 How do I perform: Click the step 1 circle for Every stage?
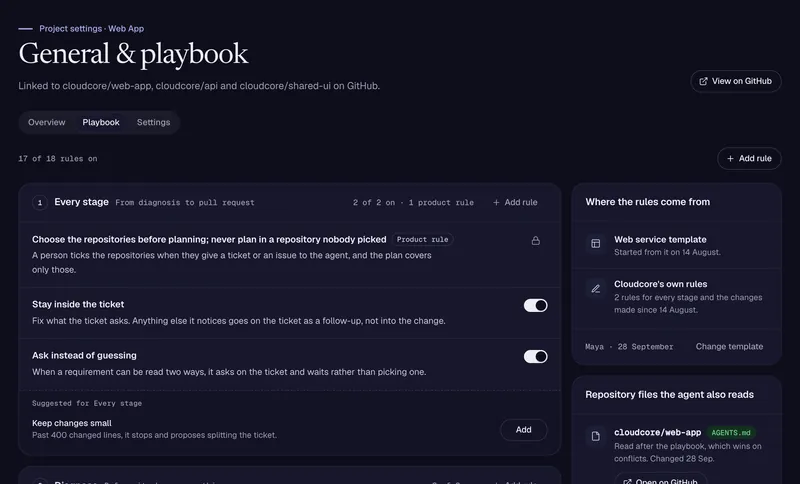pyautogui.click(x=40, y=202)
